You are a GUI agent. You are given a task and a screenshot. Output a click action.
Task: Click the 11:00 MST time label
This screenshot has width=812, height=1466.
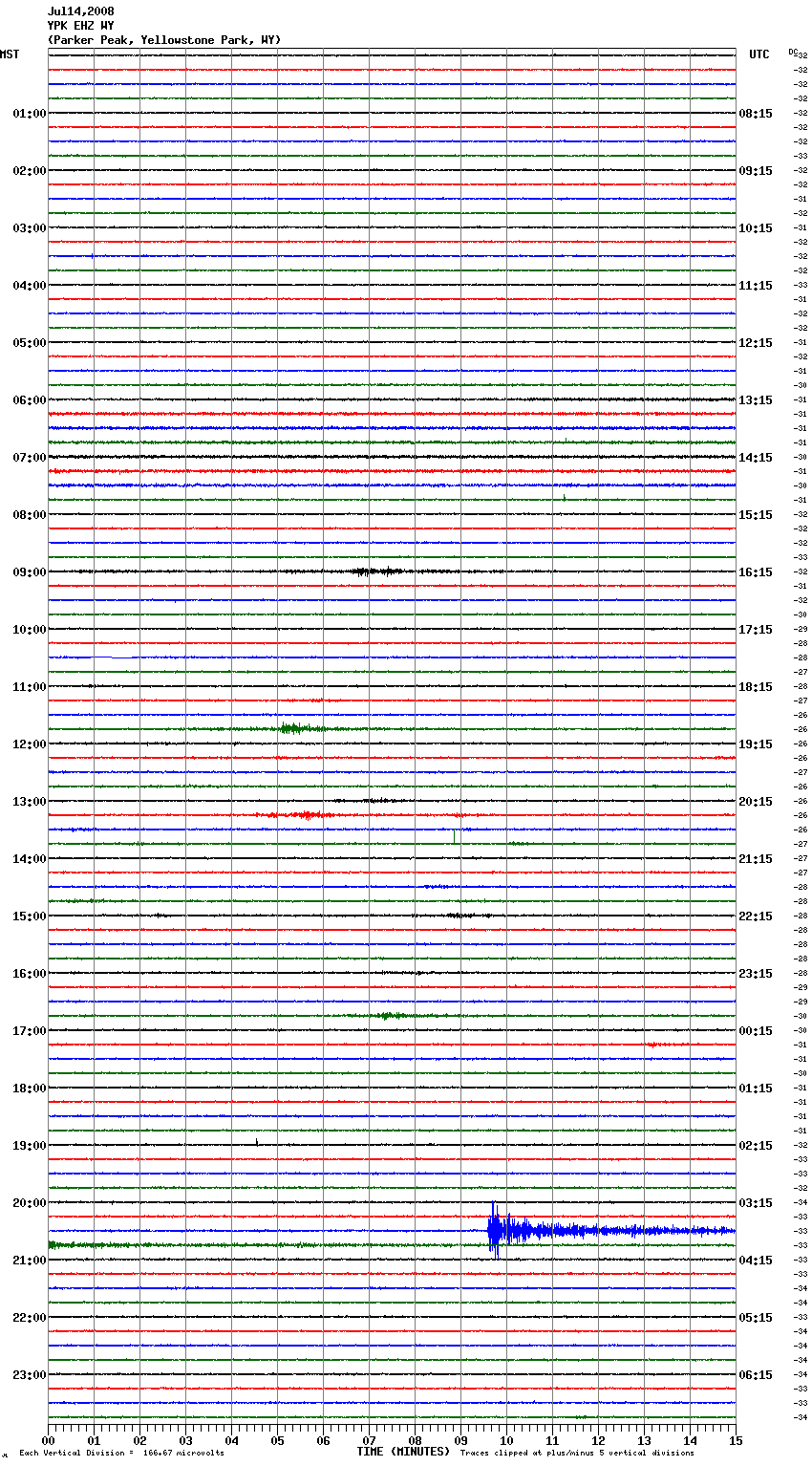coord(30,687)
